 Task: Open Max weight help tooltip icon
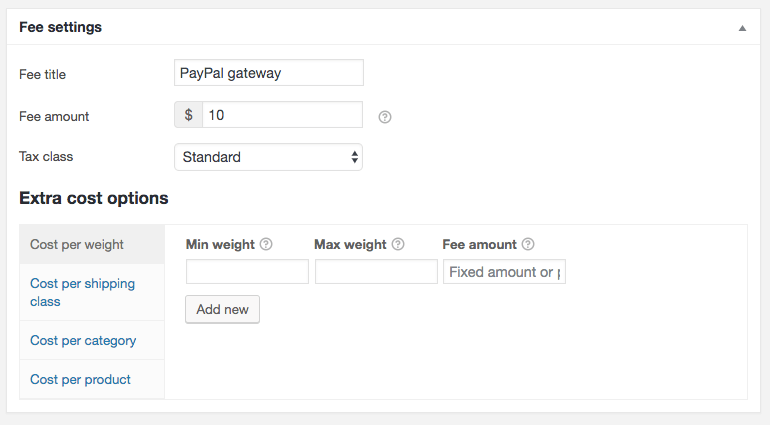pyautogui.click(x=398, y=244)
